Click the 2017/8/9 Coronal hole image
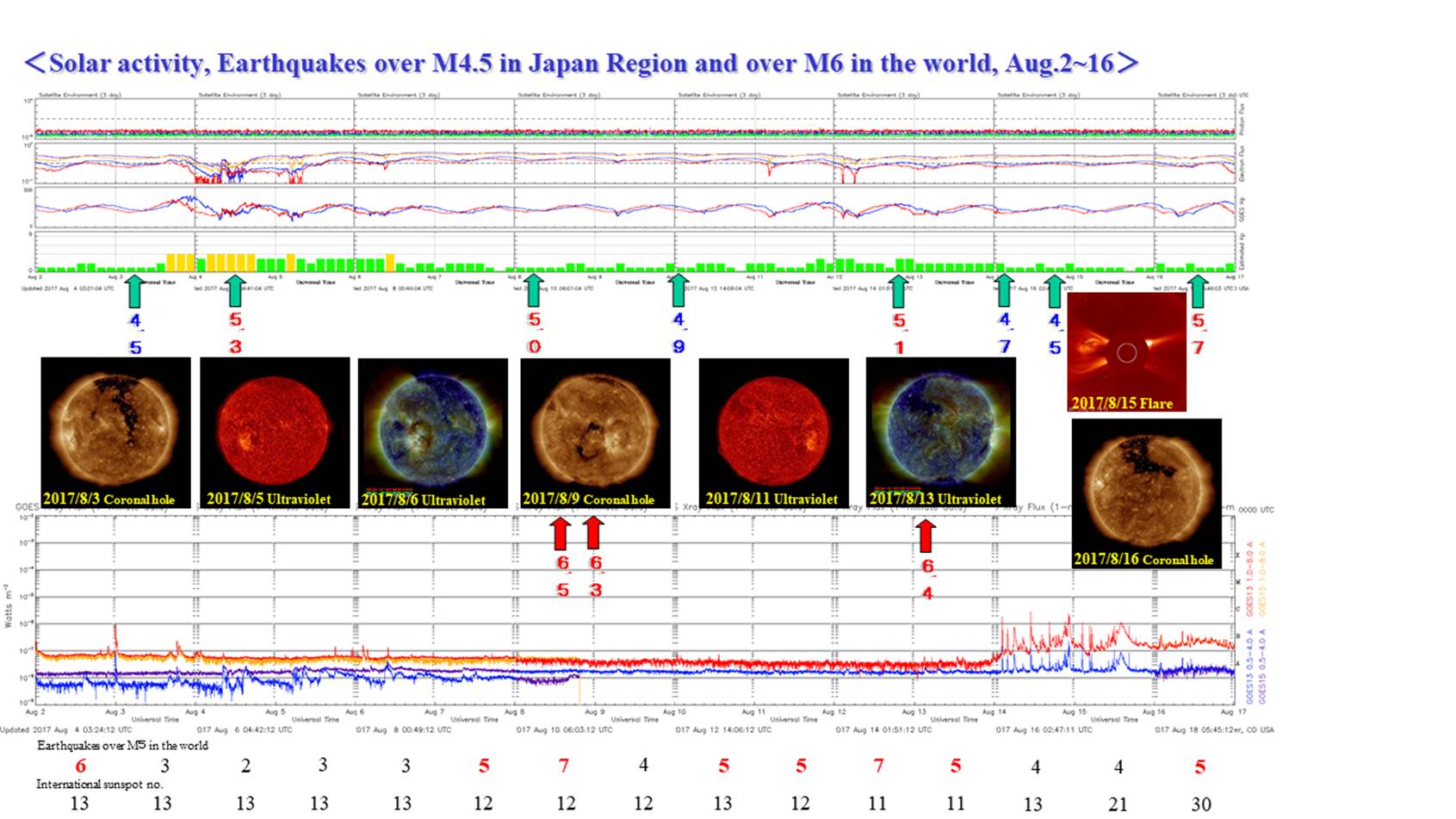Screen dimensions: 1456x819 (x=595, y=432)
